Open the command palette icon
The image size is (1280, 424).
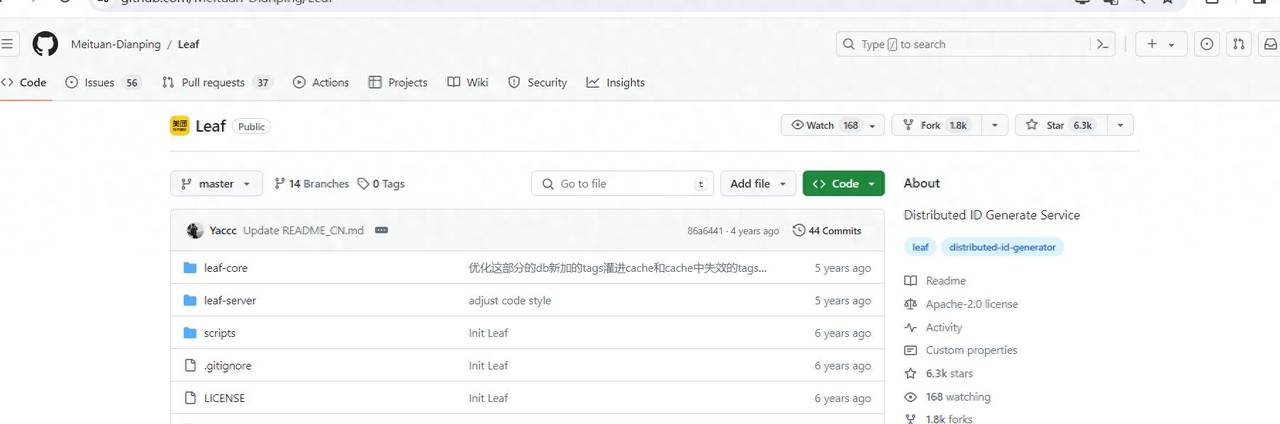pos(1103,44)
